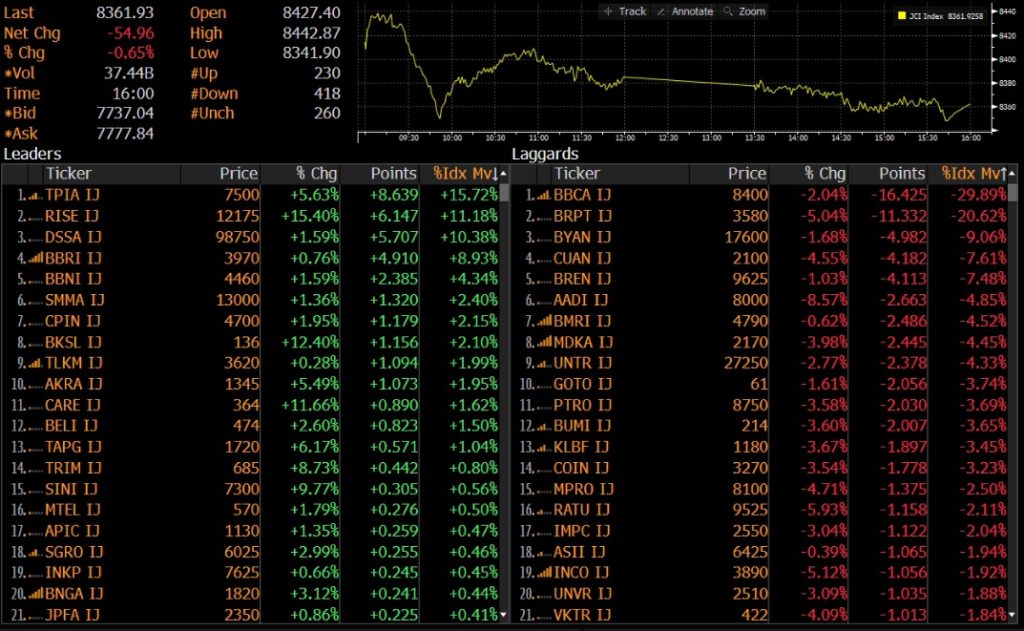Click the Leaders Ticker column header
This screenshot has width=1024, height=631.
coord(68,174)
